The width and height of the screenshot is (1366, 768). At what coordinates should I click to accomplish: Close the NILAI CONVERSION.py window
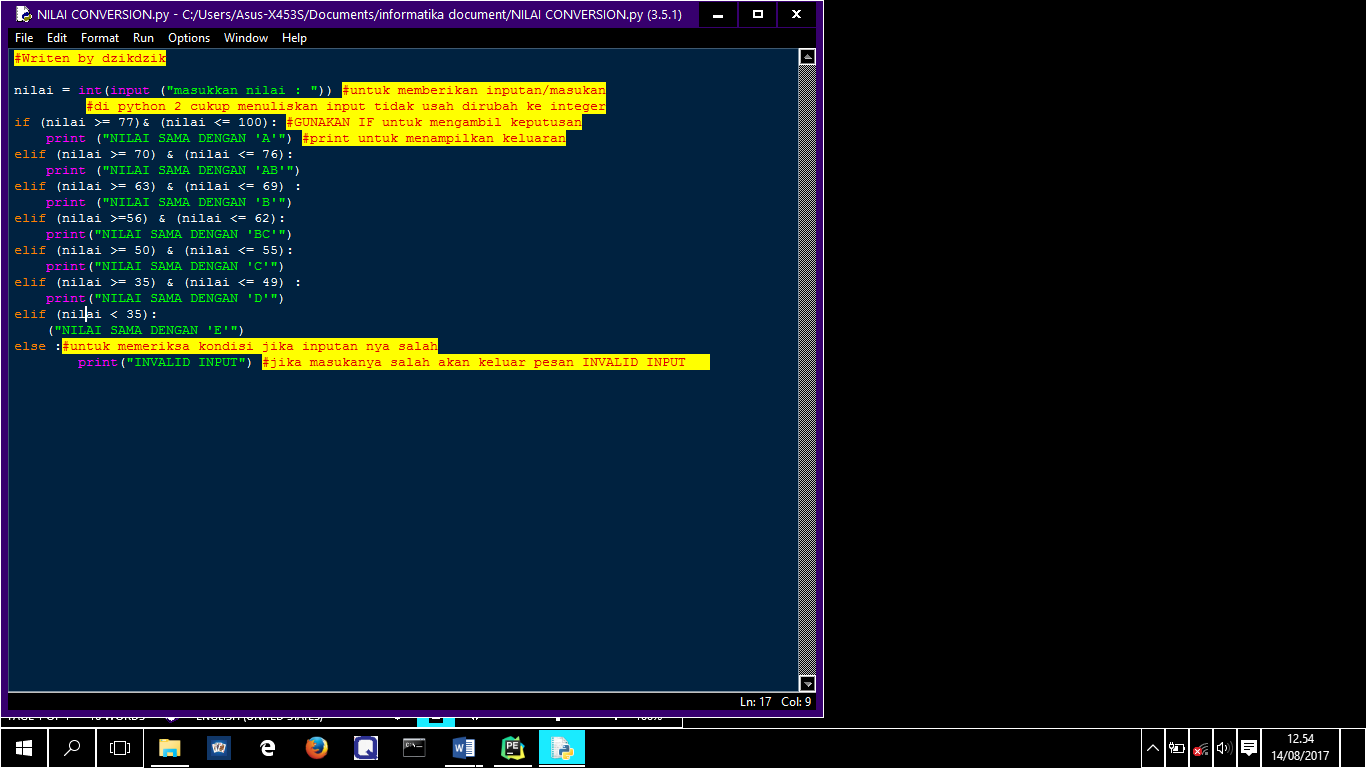coord(796,14)
